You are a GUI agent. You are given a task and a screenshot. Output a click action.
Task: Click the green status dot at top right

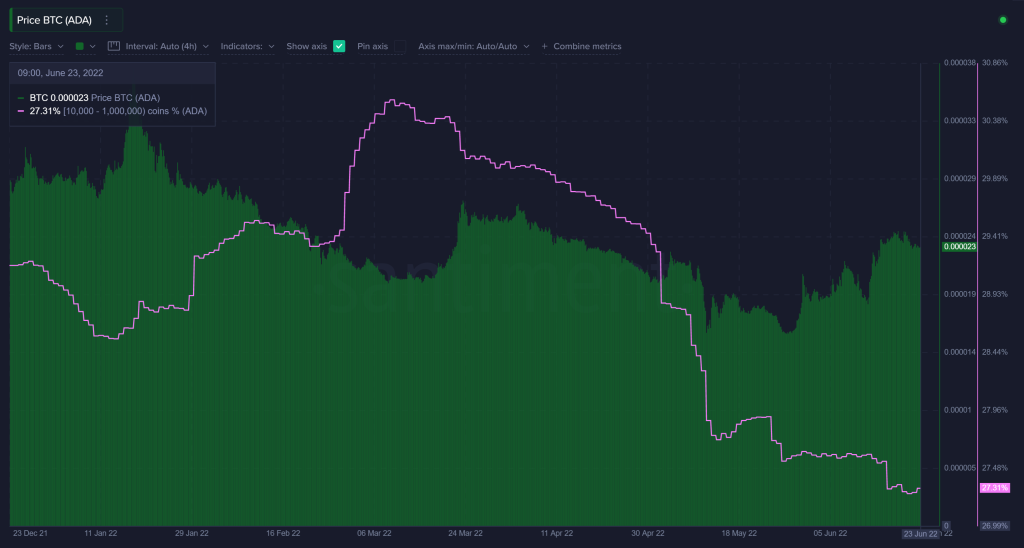pyautogui.click(x=1003, y=20)
